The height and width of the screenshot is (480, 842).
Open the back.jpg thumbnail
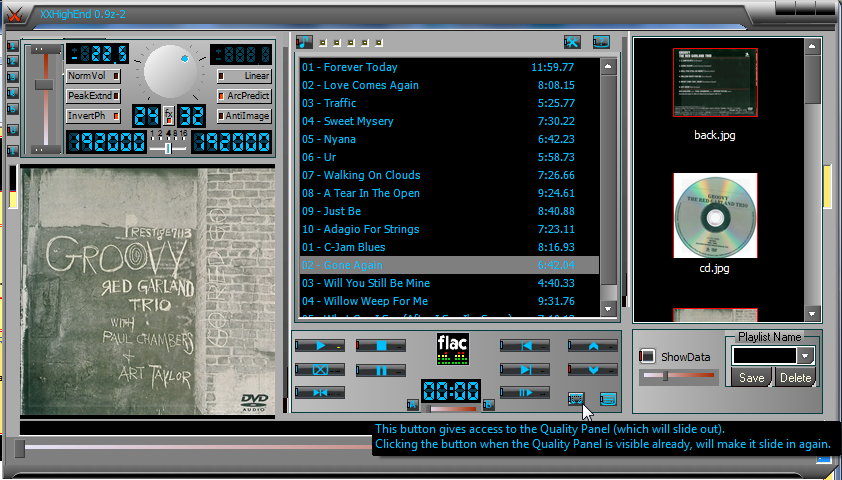(x=715, y=82)
